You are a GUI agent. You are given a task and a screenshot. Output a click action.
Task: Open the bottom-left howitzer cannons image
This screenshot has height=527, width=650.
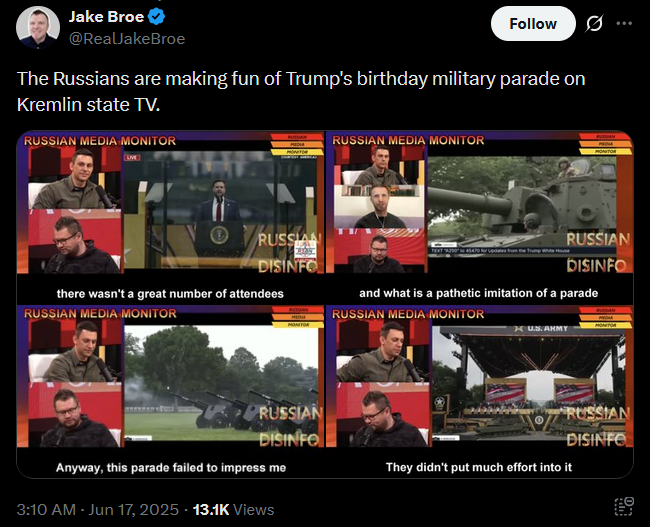171,392
